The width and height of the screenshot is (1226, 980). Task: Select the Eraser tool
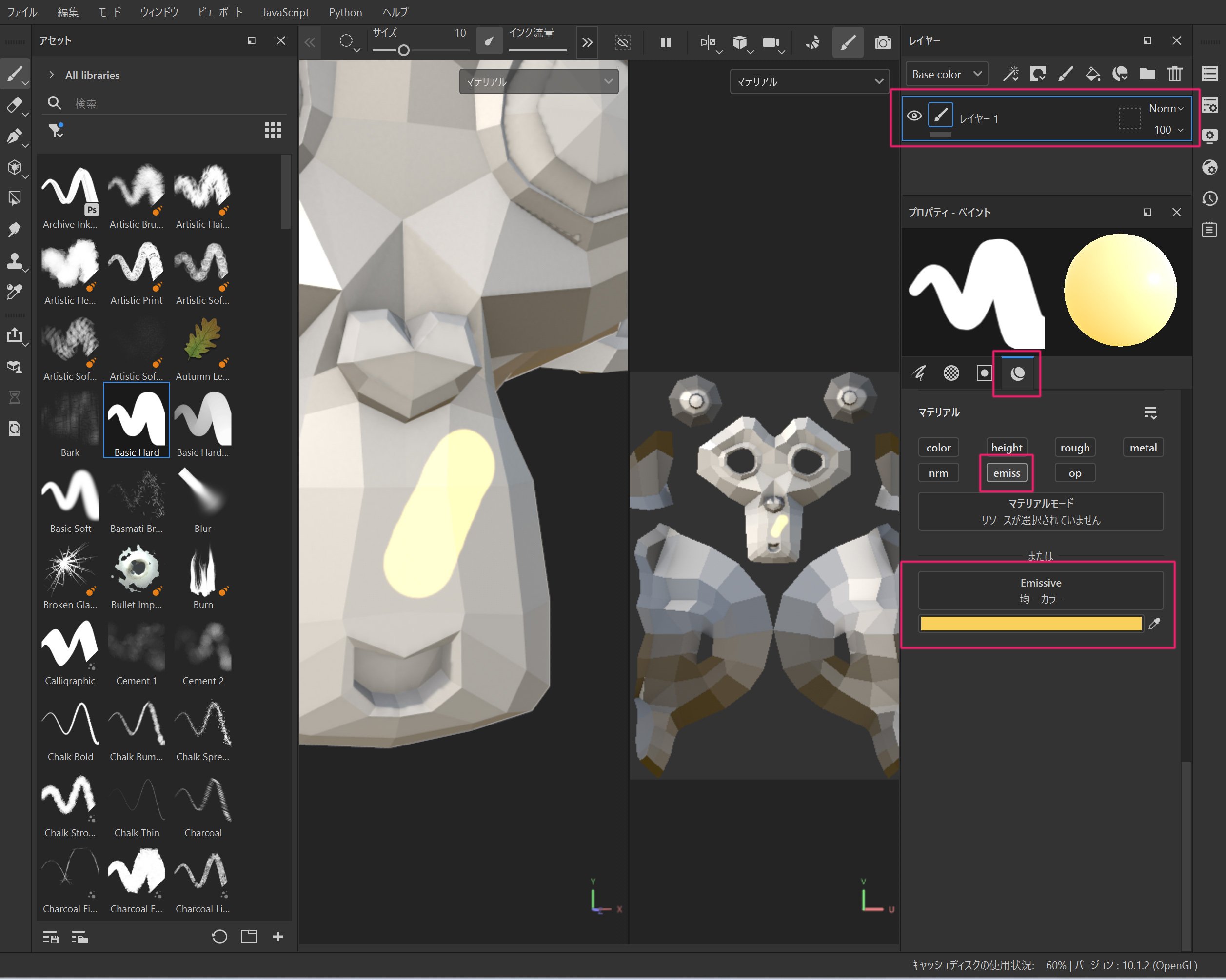pos(15,105)
